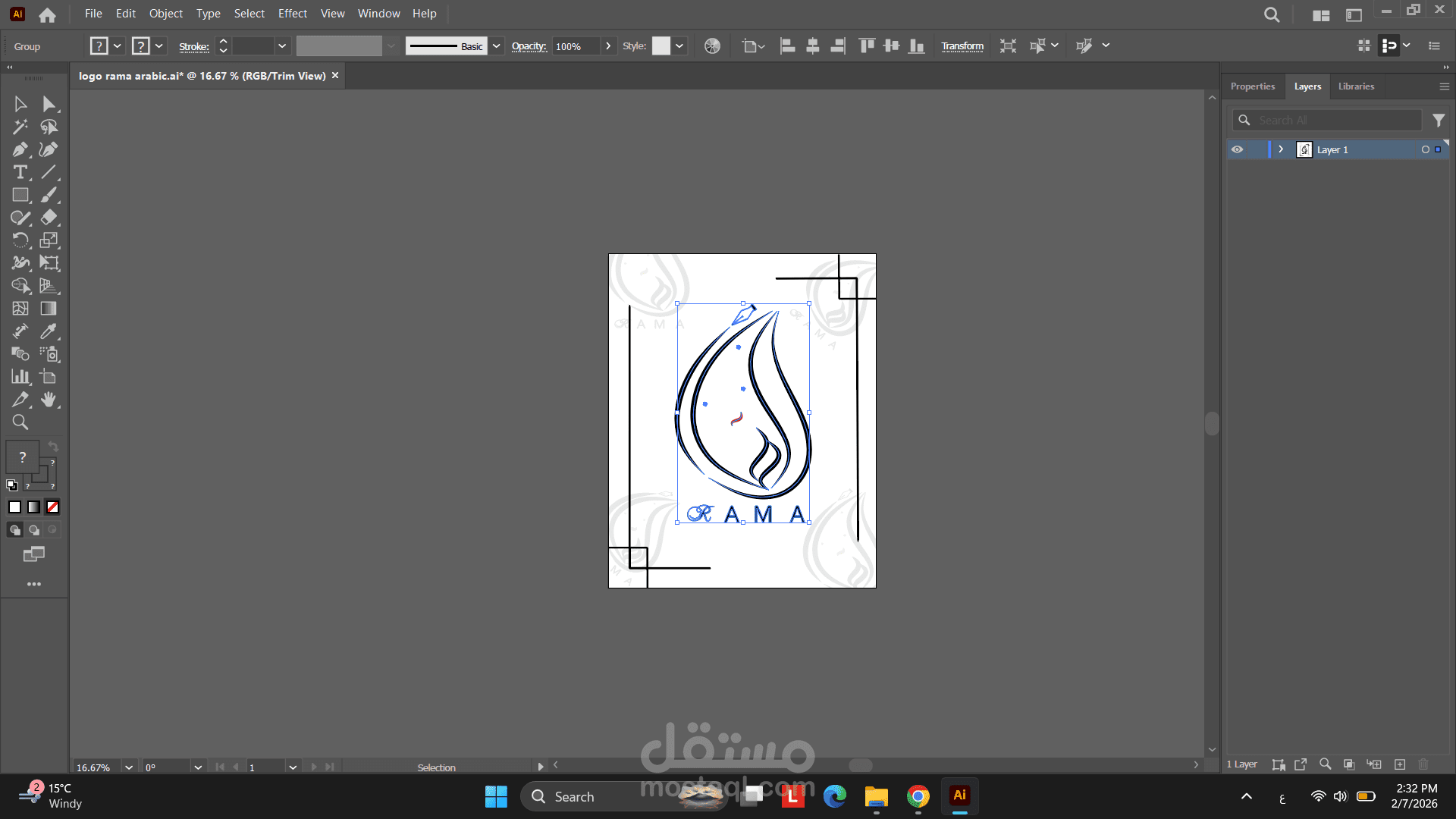Image resolution: width=1456 pixels, height=819 pixels.
Task: Expand Layer 1 sublayers
Action: pos(1281,149)
